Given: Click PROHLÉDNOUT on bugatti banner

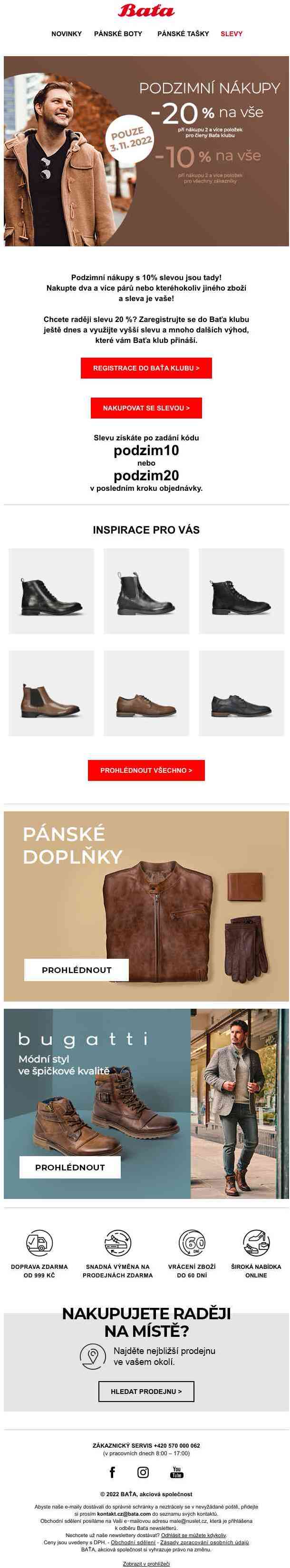Looking at the screenshot, I should coord(70,1167).
